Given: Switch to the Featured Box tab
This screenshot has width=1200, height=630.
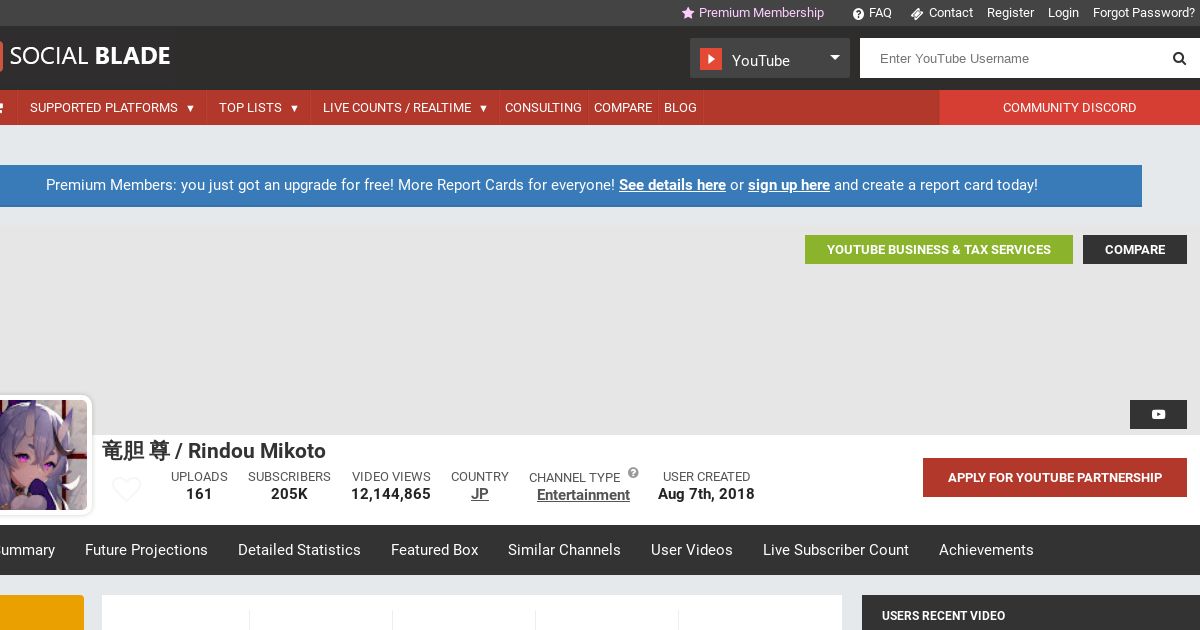Looking at the screenshot, I should pos(435,550).
